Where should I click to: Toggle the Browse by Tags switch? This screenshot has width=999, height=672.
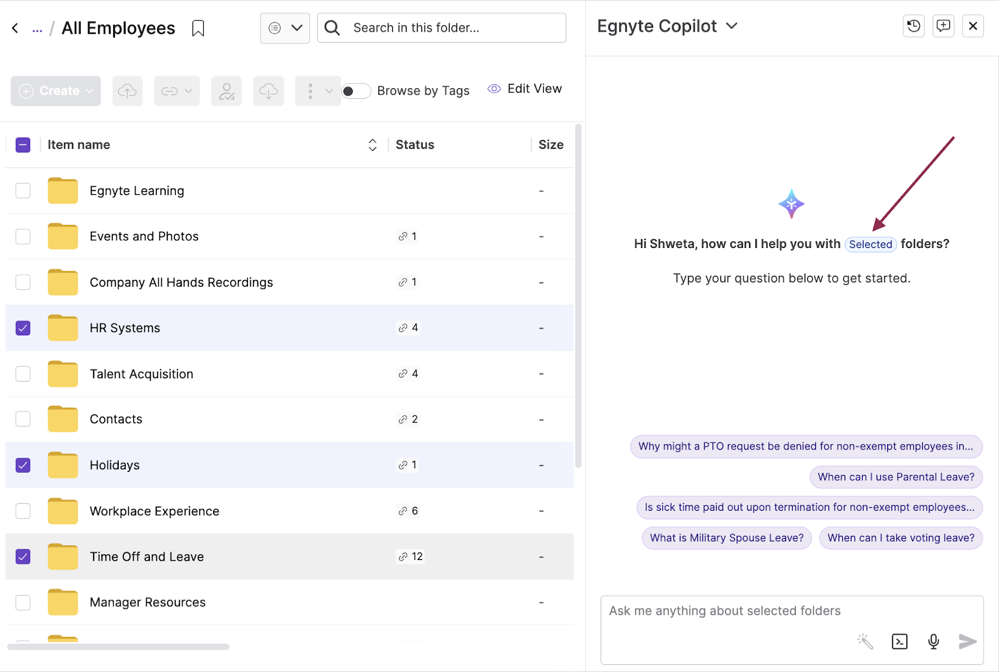(356, 90)
